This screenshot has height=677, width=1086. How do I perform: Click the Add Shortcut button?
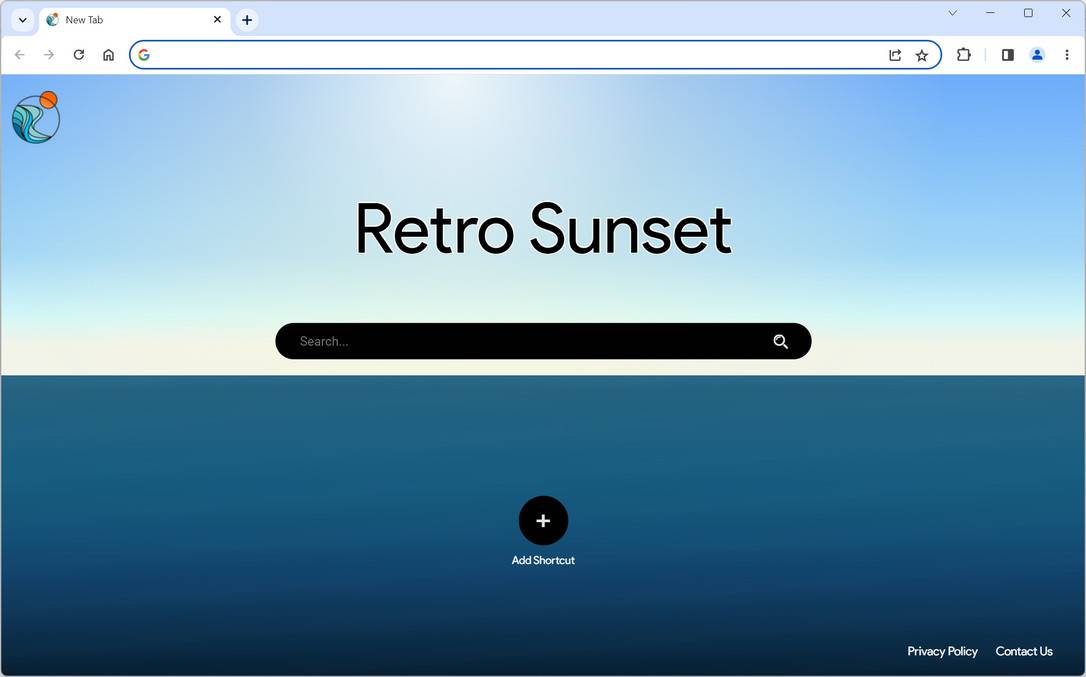click(x=543, y=521)
